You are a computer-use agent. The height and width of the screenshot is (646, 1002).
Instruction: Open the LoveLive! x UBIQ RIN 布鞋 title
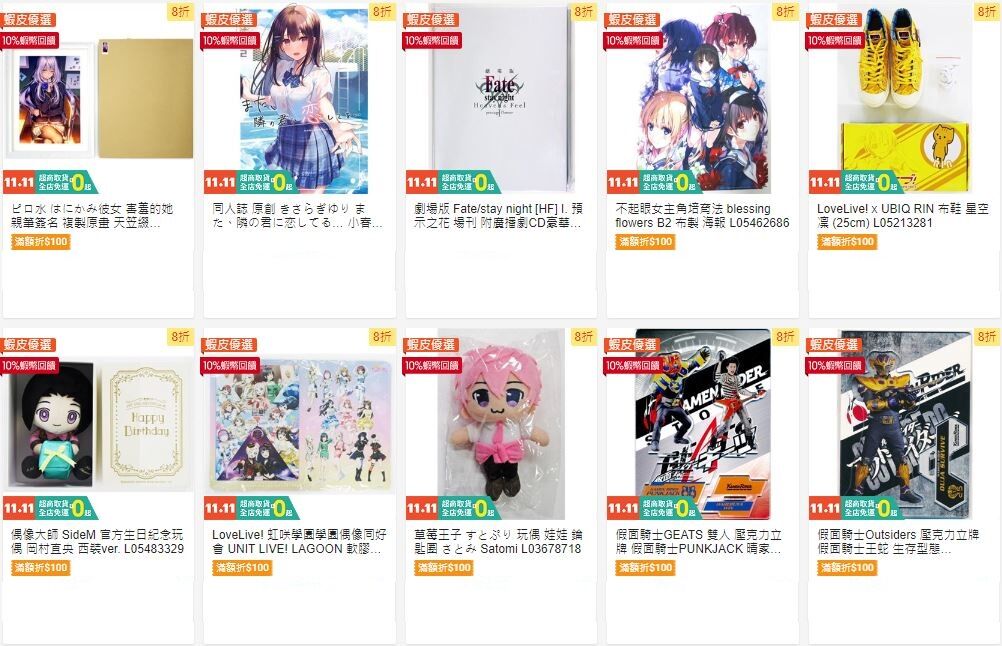coord(902,215)
